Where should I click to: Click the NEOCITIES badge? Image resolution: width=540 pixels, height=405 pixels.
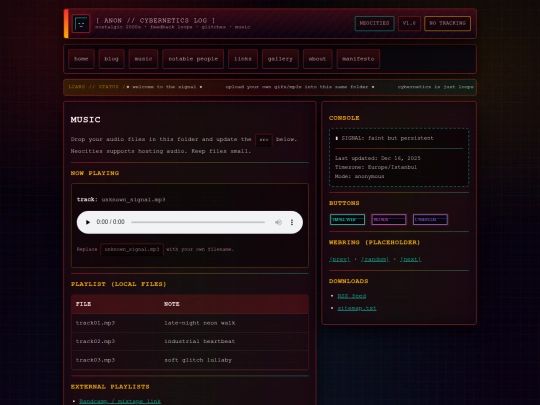(374, 23)
